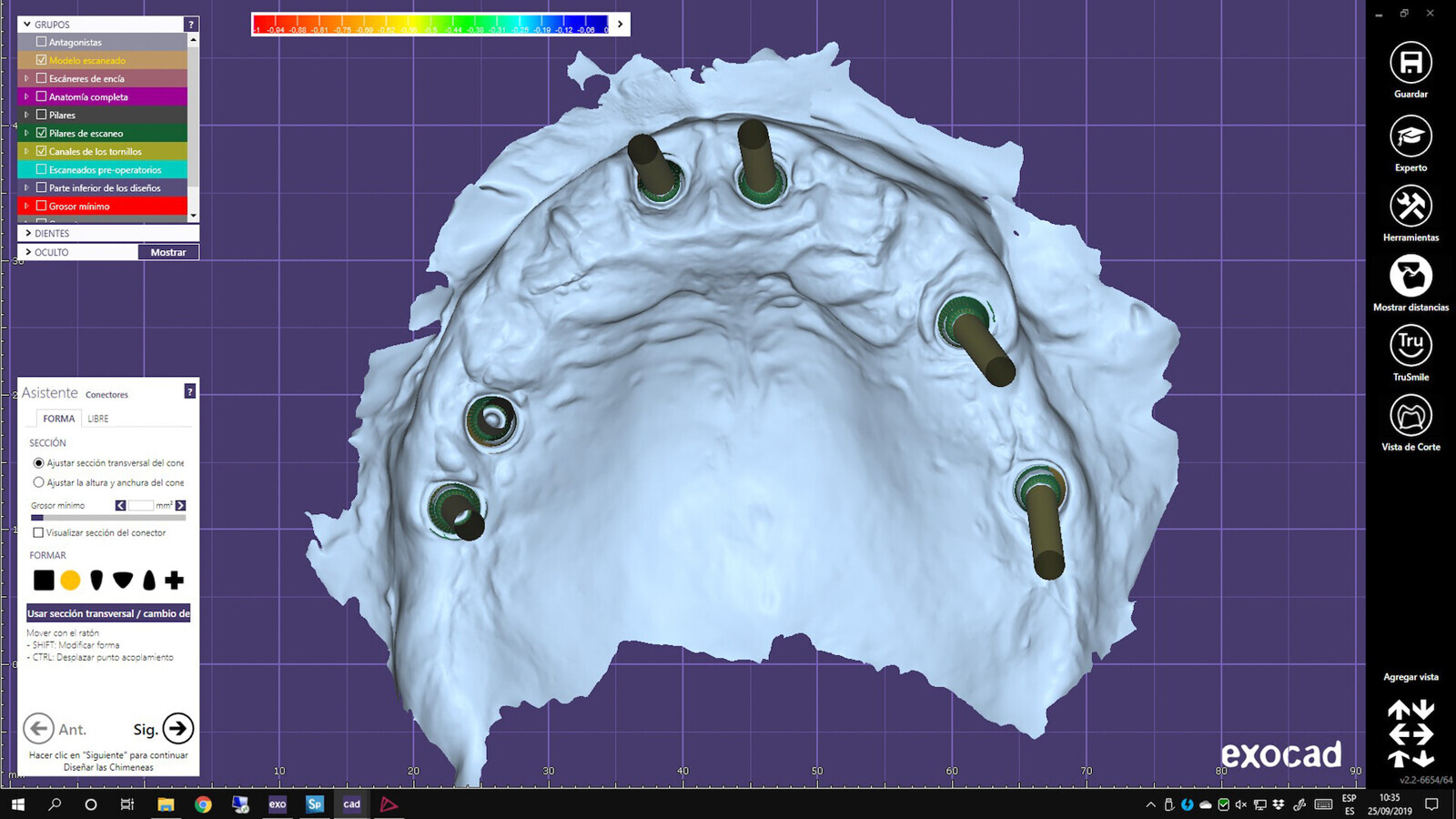Screen dimensions: 1456x819
Task: Click the Guardar save icon
Action: (x=1410, y=63)
